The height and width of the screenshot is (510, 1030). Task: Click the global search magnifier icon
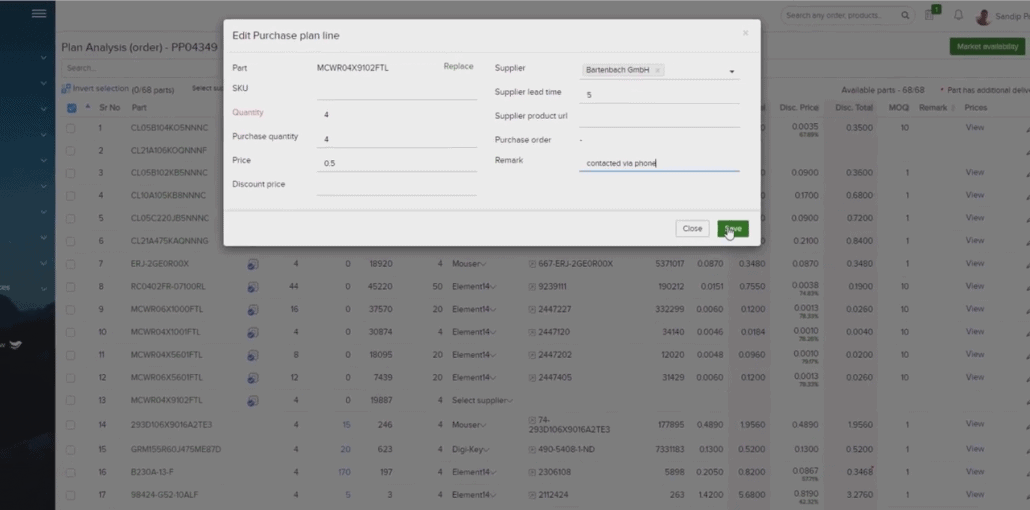pos(905,15)
